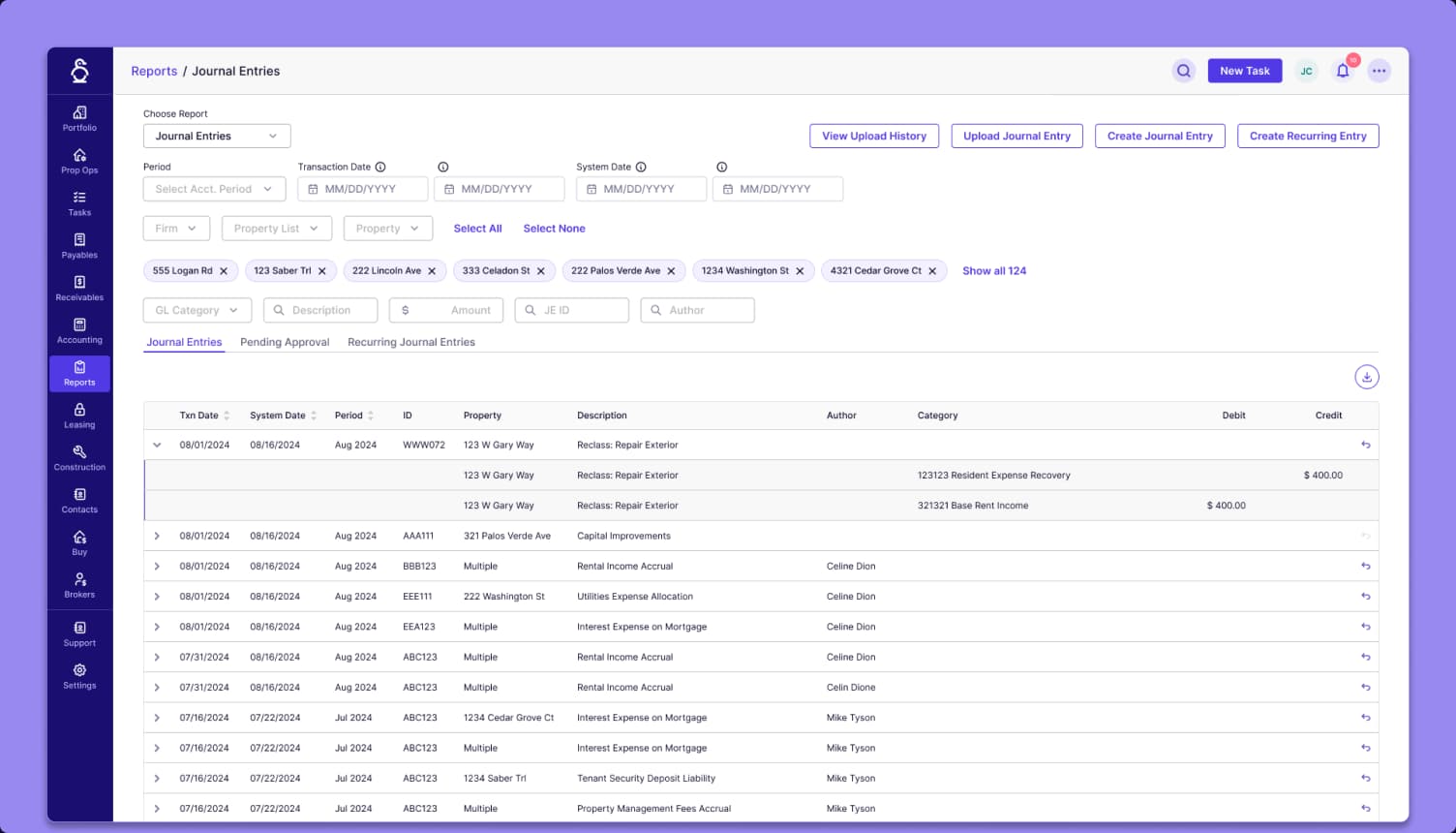
Task: Show all 124 property filters
Action: point(994,270)
